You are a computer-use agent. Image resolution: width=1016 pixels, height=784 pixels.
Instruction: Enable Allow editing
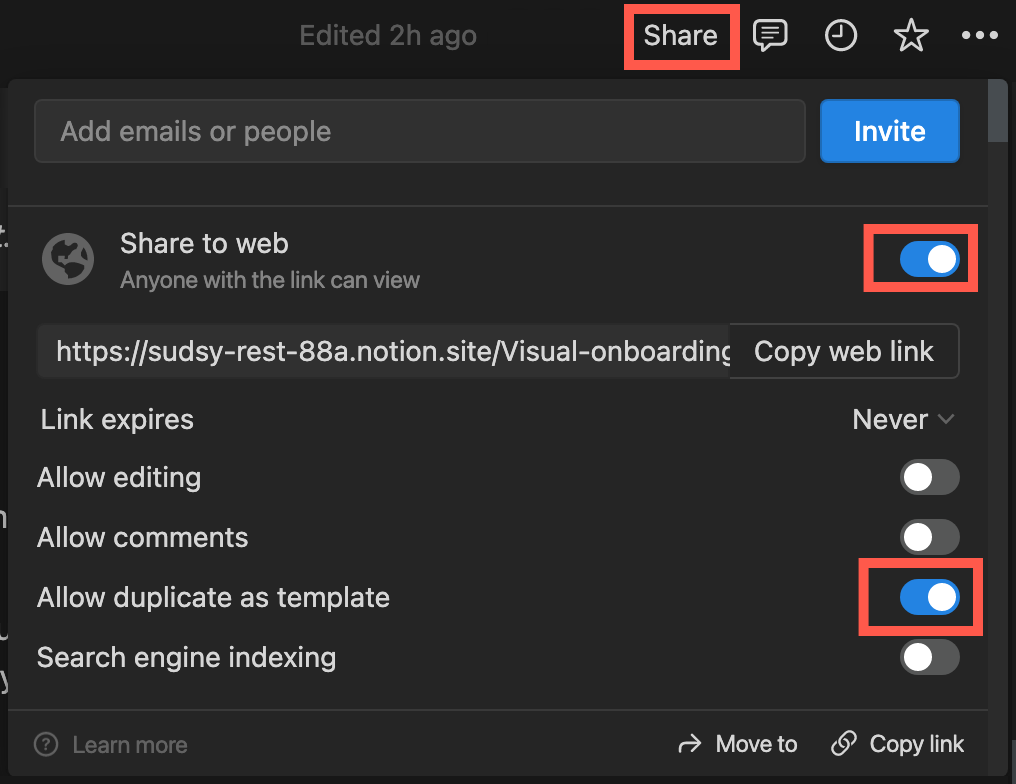coord(929,477)
